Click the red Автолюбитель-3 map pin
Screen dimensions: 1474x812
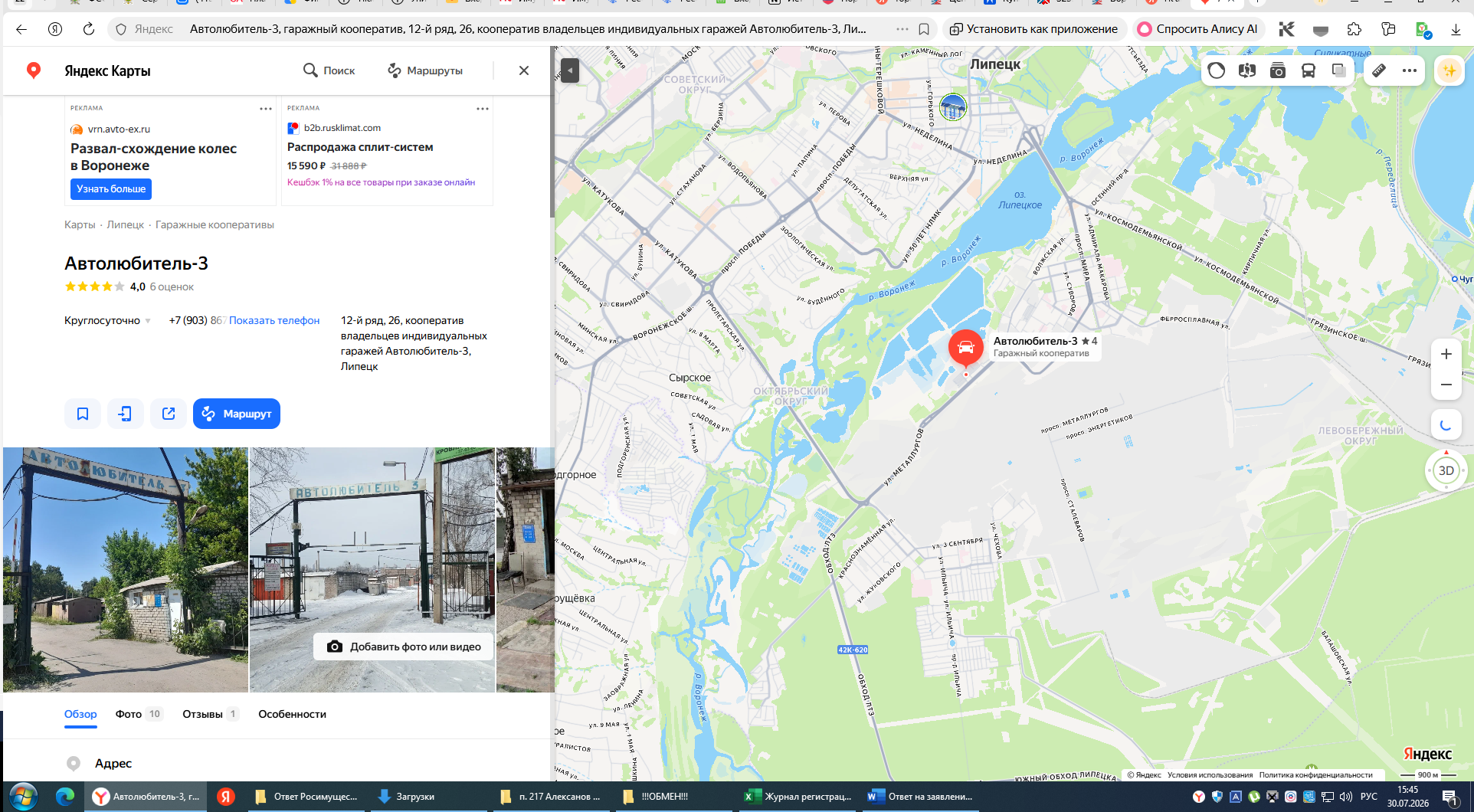(x=966, y=349)
